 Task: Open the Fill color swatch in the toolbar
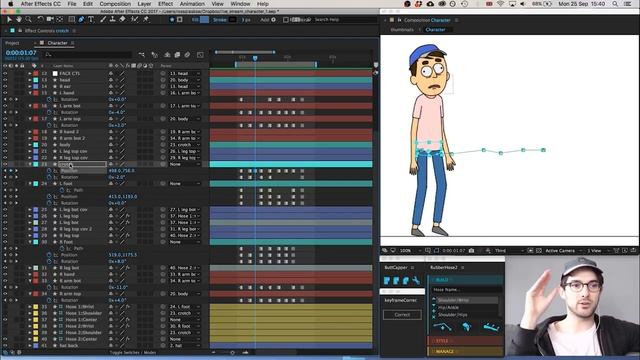click(204, 20)
